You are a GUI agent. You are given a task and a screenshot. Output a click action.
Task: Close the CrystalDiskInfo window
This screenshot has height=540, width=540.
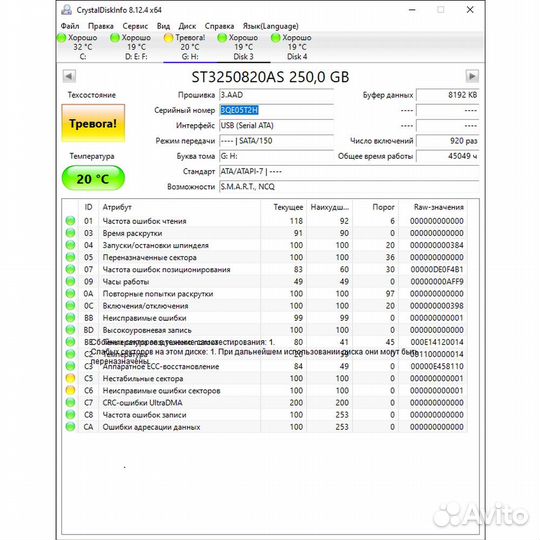click(x=470, y=10)
